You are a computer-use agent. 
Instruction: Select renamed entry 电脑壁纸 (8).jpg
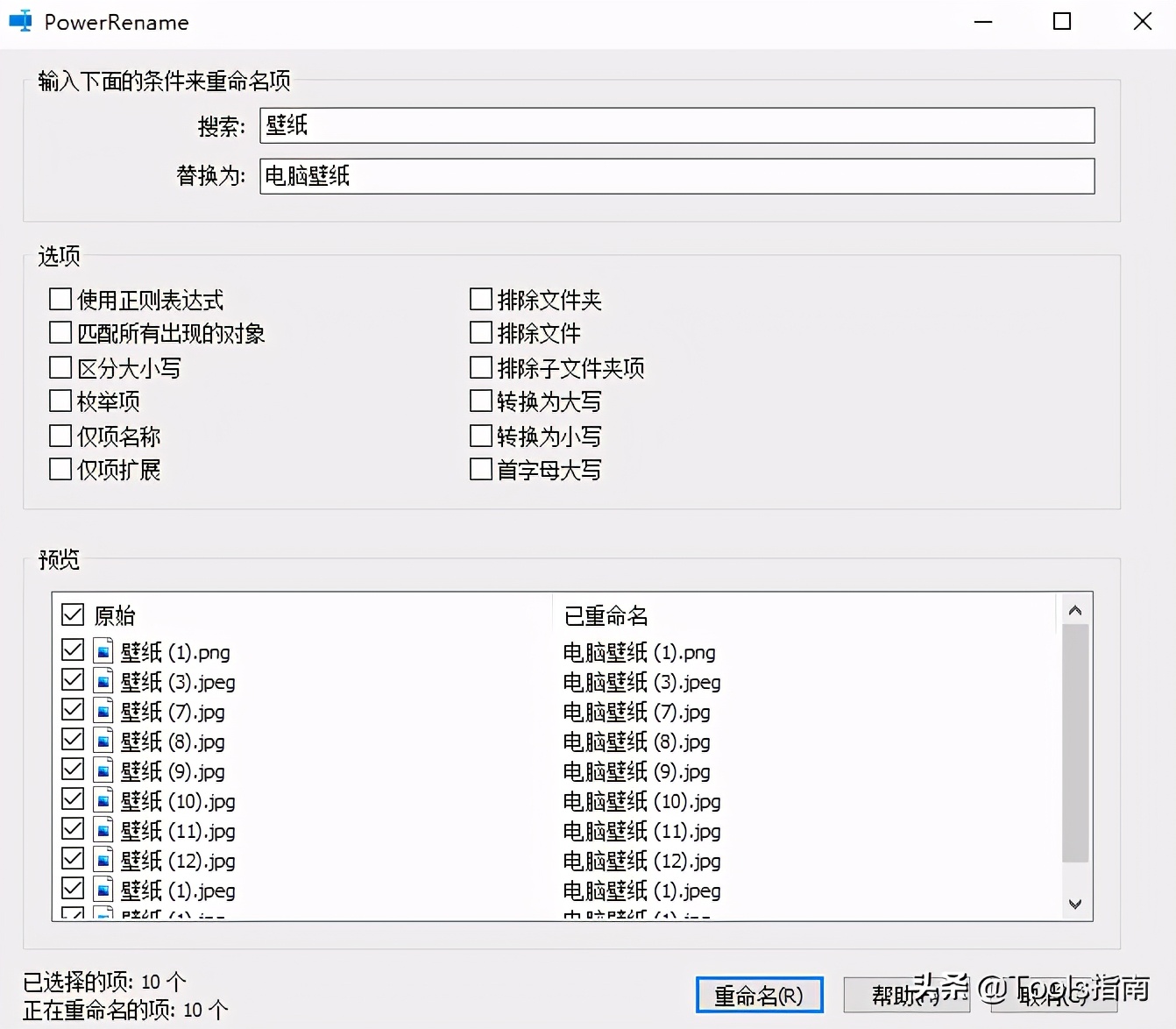(636, 742)
